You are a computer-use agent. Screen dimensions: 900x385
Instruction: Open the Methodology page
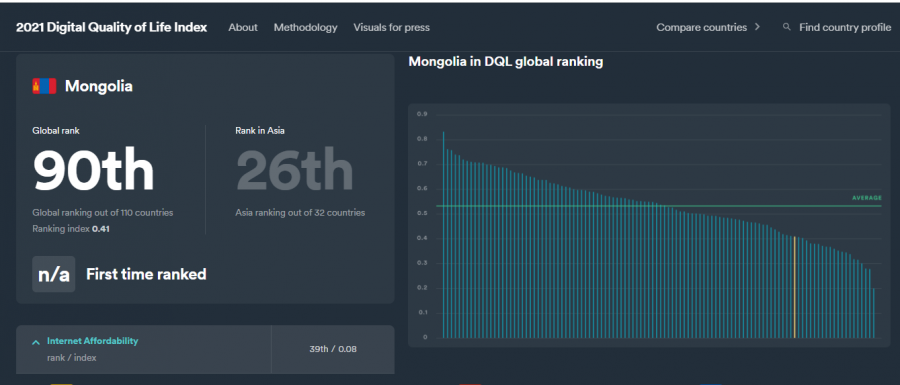305,27
